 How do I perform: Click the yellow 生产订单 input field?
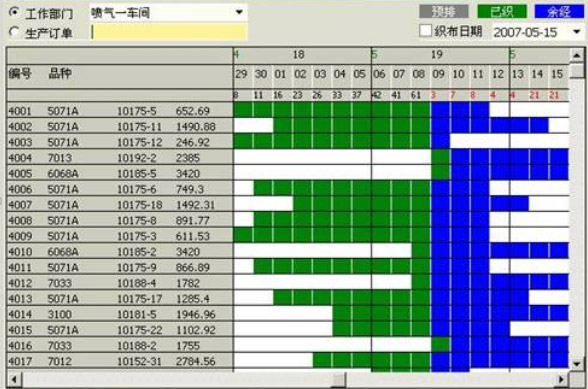point(169,32)
